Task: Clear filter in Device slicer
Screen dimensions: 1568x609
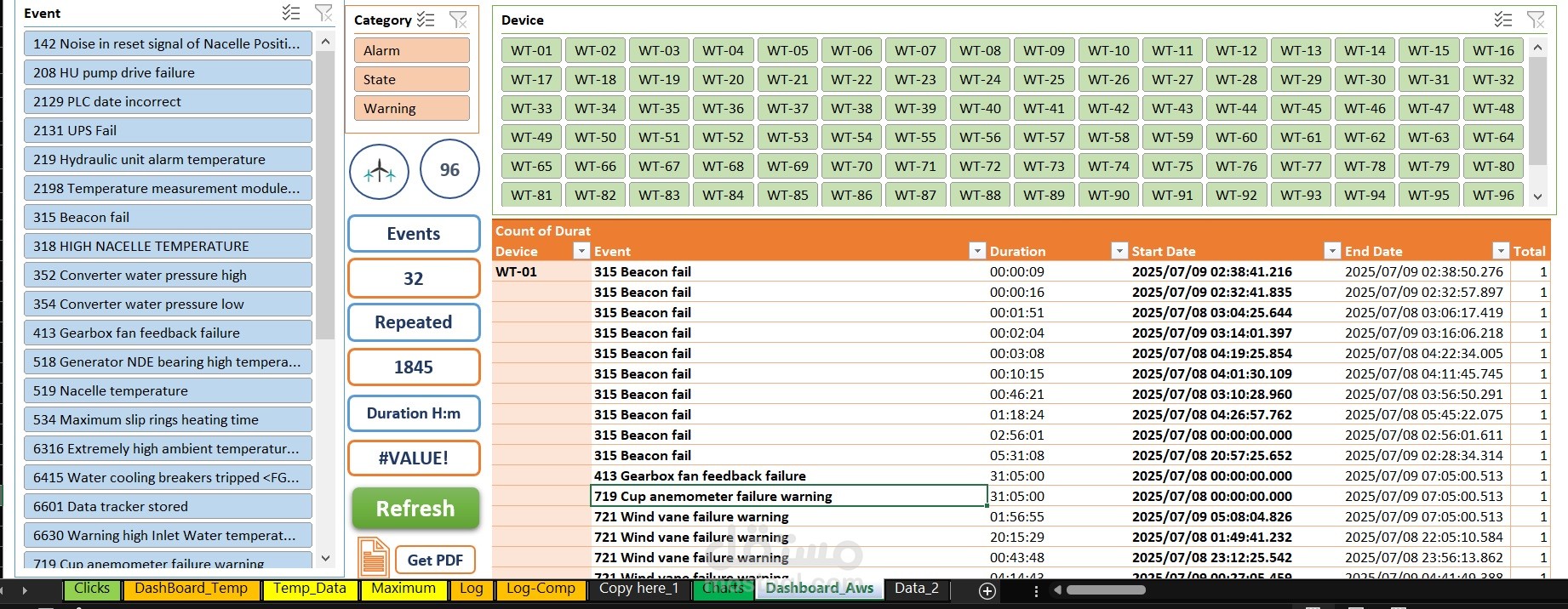Action: (x=1536, y=20)
